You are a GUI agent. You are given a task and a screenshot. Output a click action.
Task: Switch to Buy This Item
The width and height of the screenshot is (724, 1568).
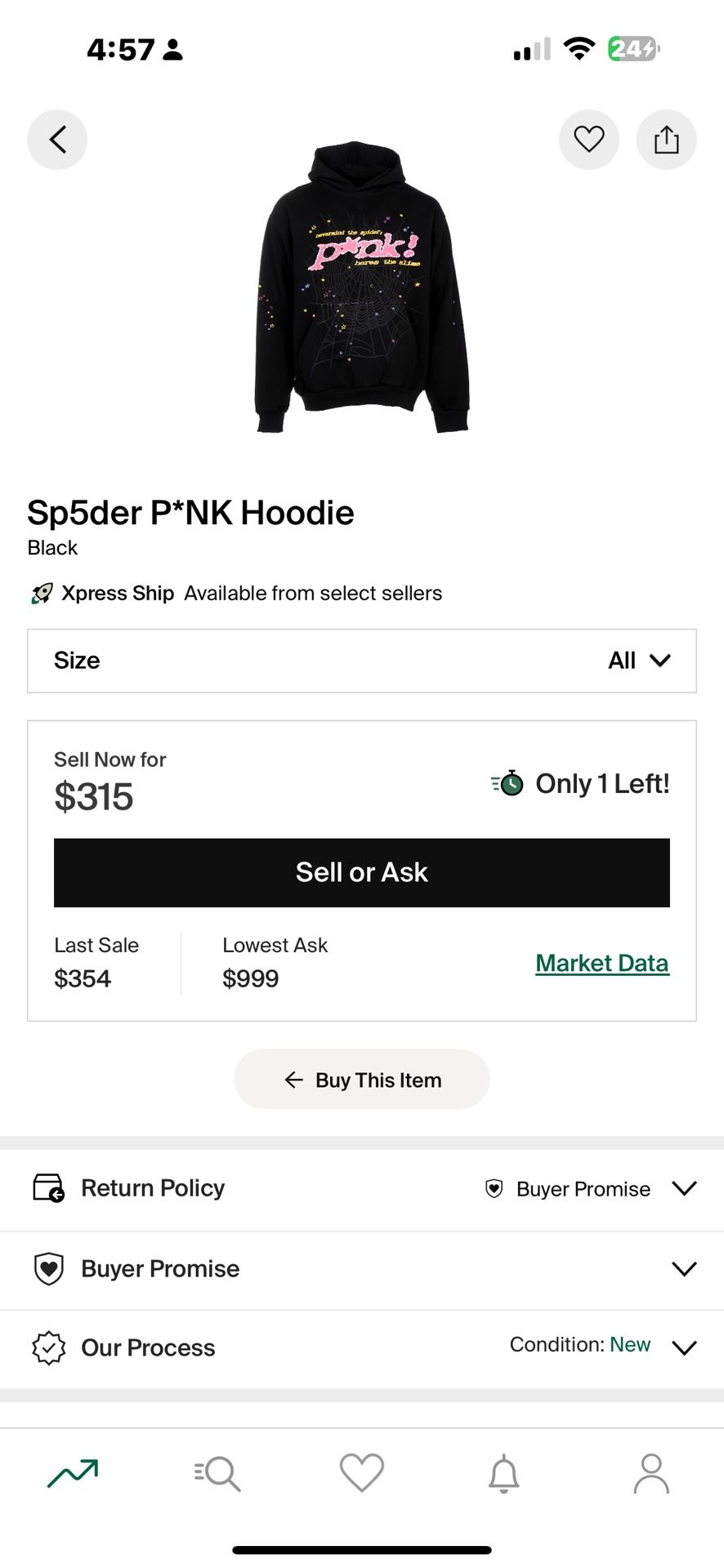[x=361, y=1080]
